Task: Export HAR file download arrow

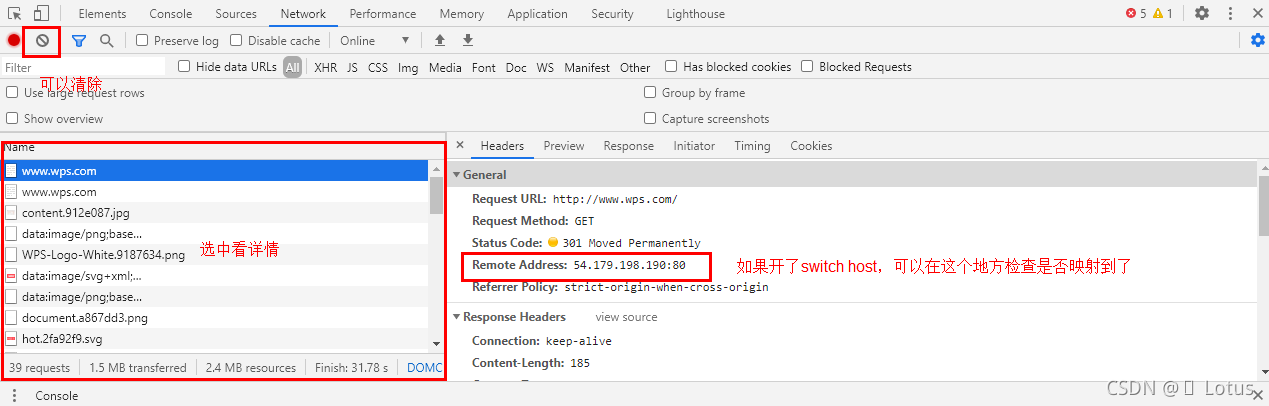Action: tap(467, 41)
